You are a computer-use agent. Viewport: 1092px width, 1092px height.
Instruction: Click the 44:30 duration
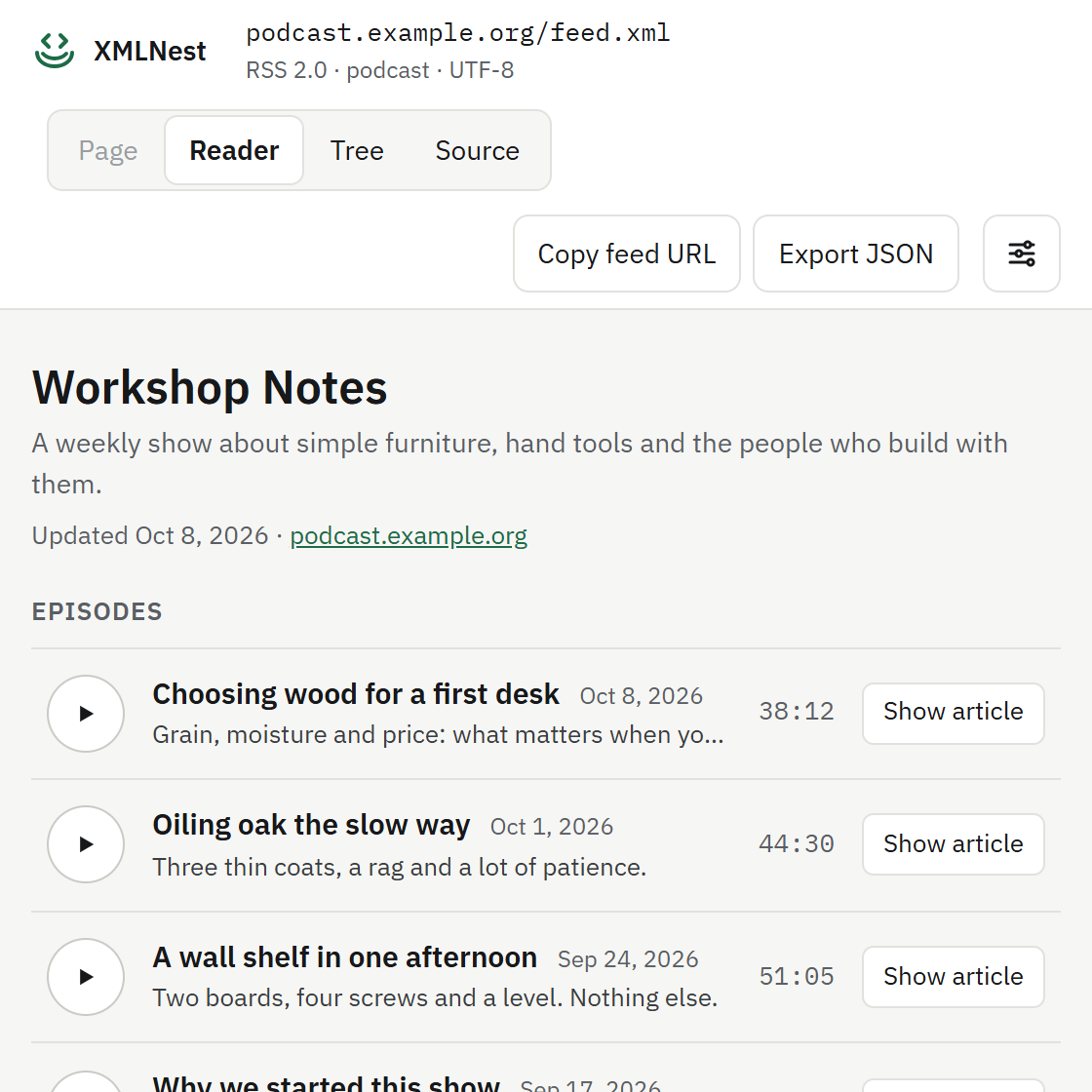pos(796,844)
